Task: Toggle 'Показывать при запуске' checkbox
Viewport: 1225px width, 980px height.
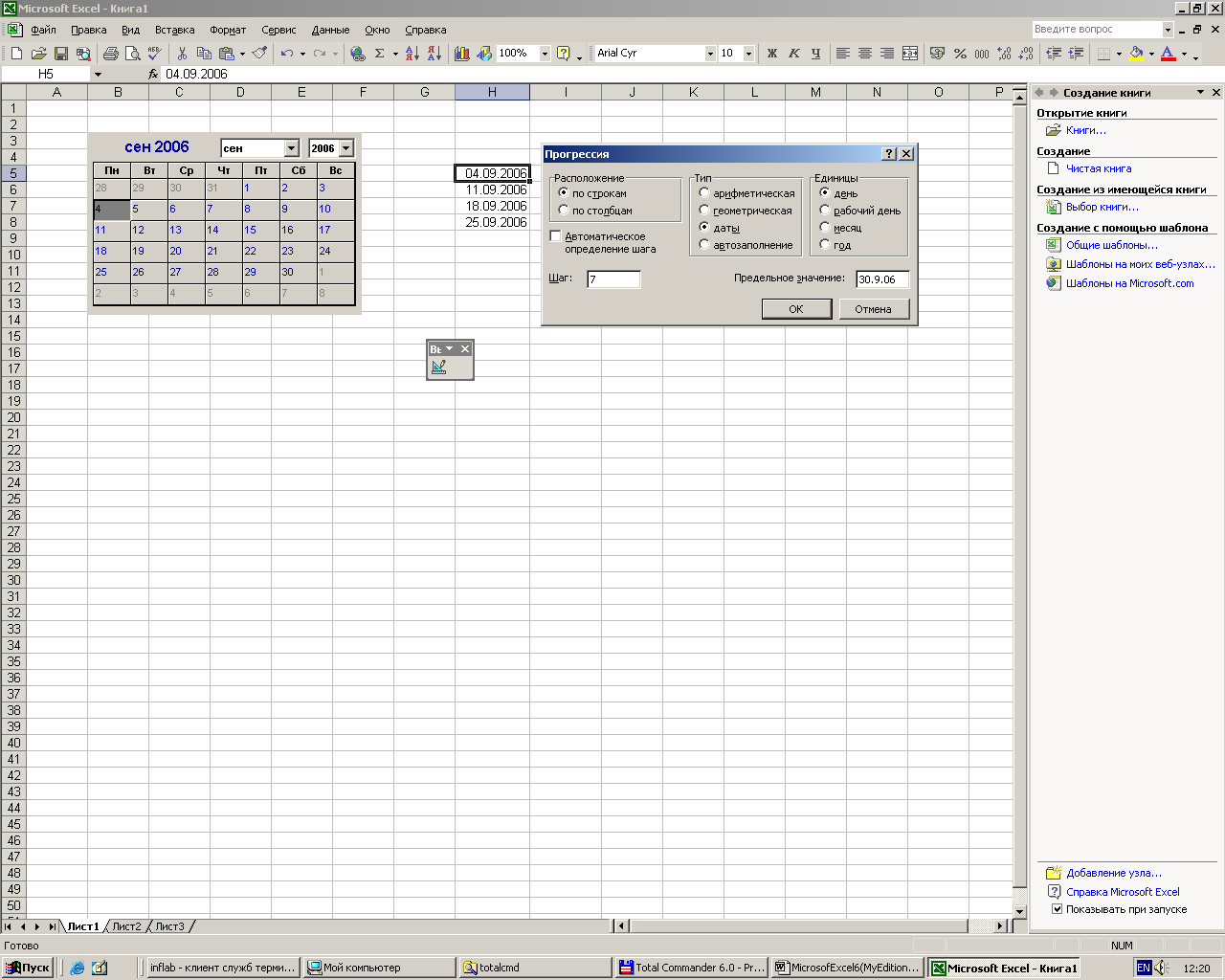Action: click(x=1057, y=909)
